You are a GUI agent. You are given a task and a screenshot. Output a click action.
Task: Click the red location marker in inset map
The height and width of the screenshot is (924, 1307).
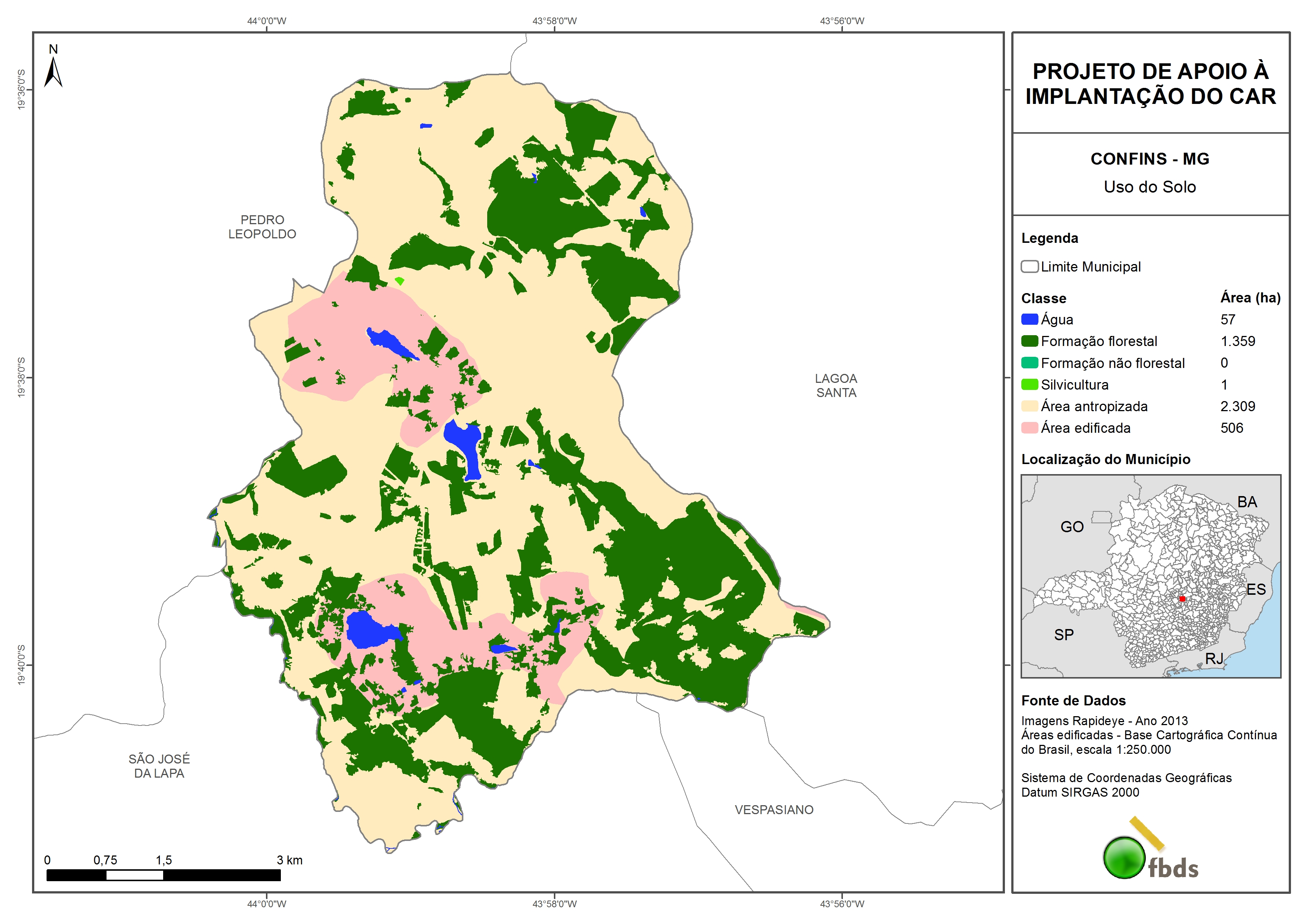pos(1182,599)
